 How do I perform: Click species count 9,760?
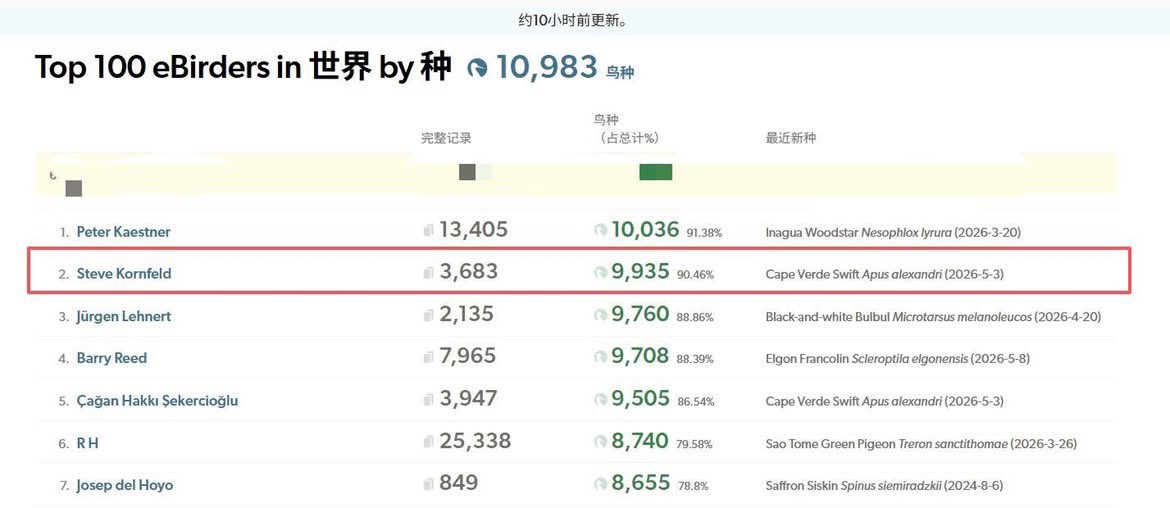pyautogui.click(x=640, y=315)
